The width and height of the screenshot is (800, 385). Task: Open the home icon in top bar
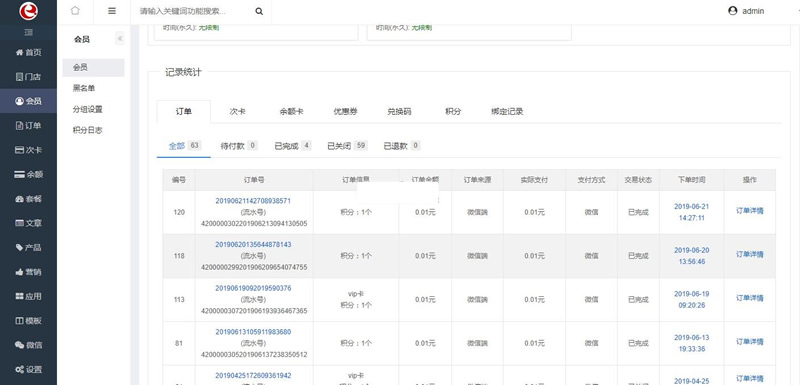click(75, 11)
